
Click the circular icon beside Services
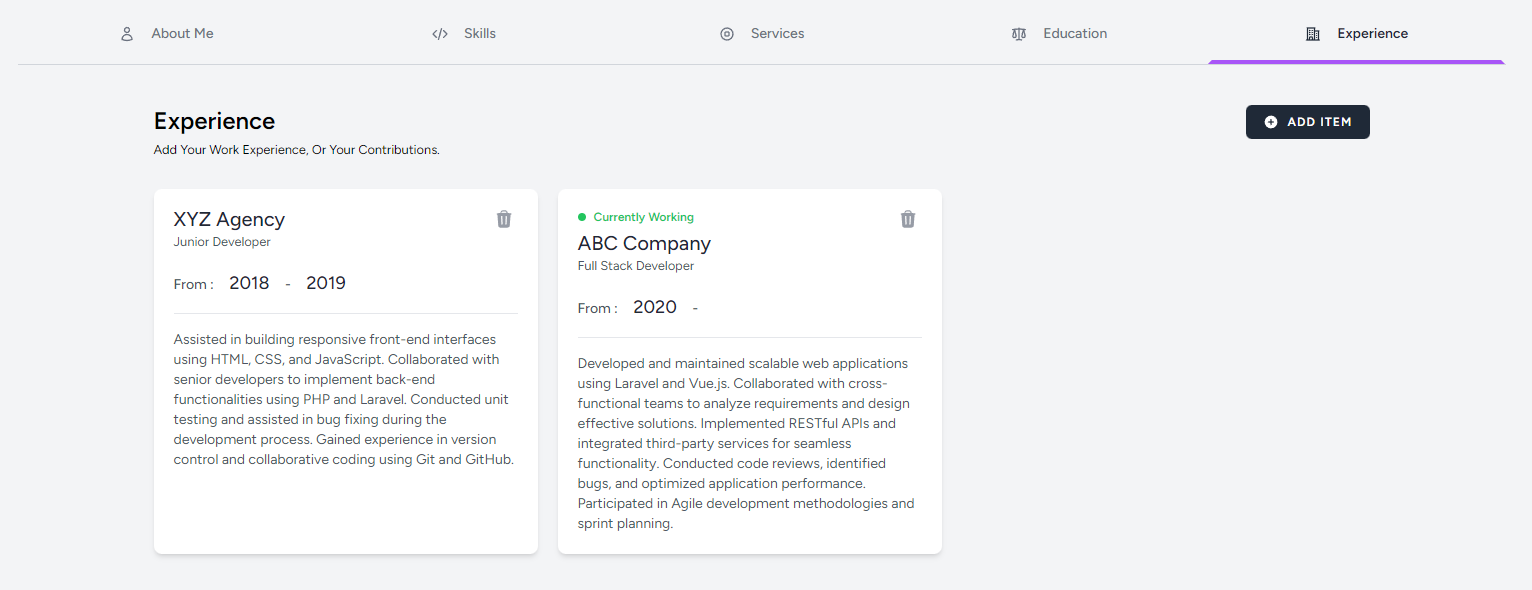[x=727, y=34]
